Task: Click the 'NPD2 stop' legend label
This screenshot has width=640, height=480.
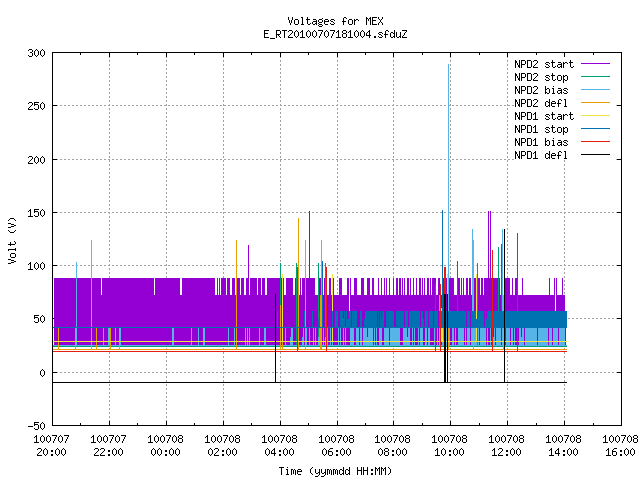Action: (x=541, y=77)
